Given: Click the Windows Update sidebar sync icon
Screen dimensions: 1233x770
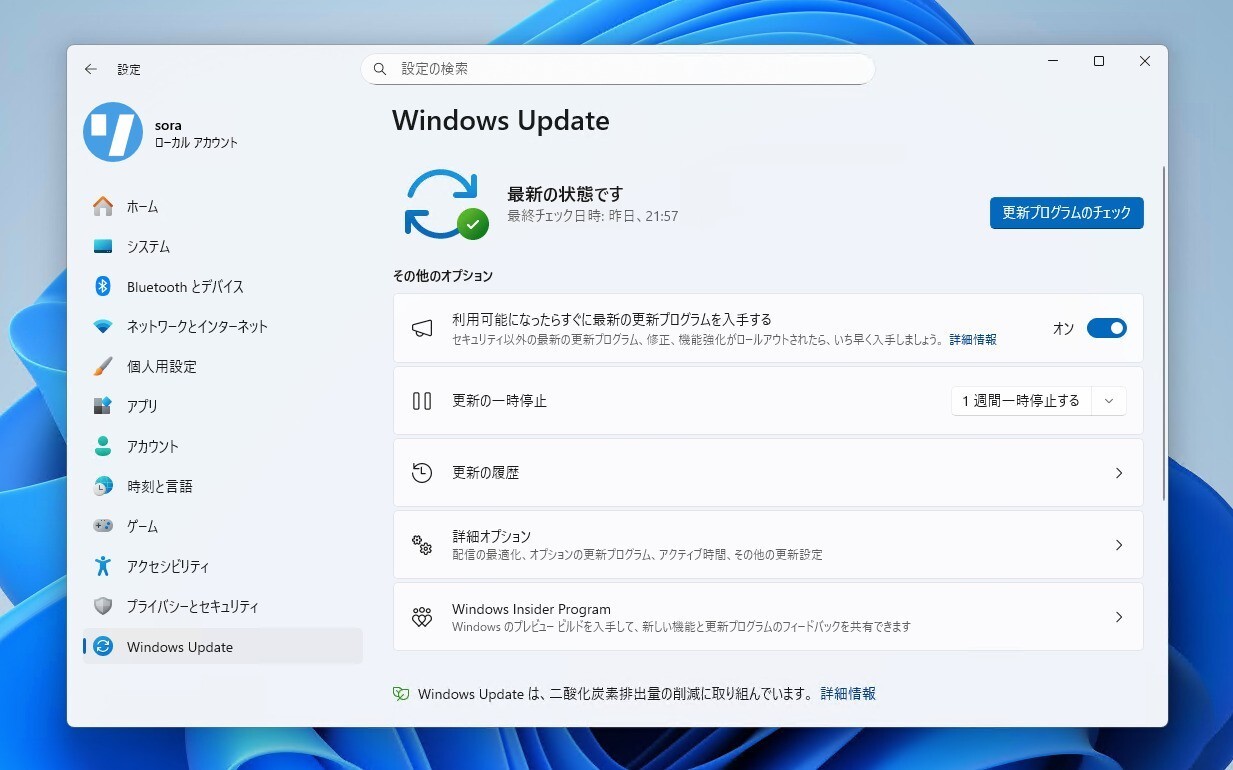Looking at the screenshot, I should (x=103, y=647).
